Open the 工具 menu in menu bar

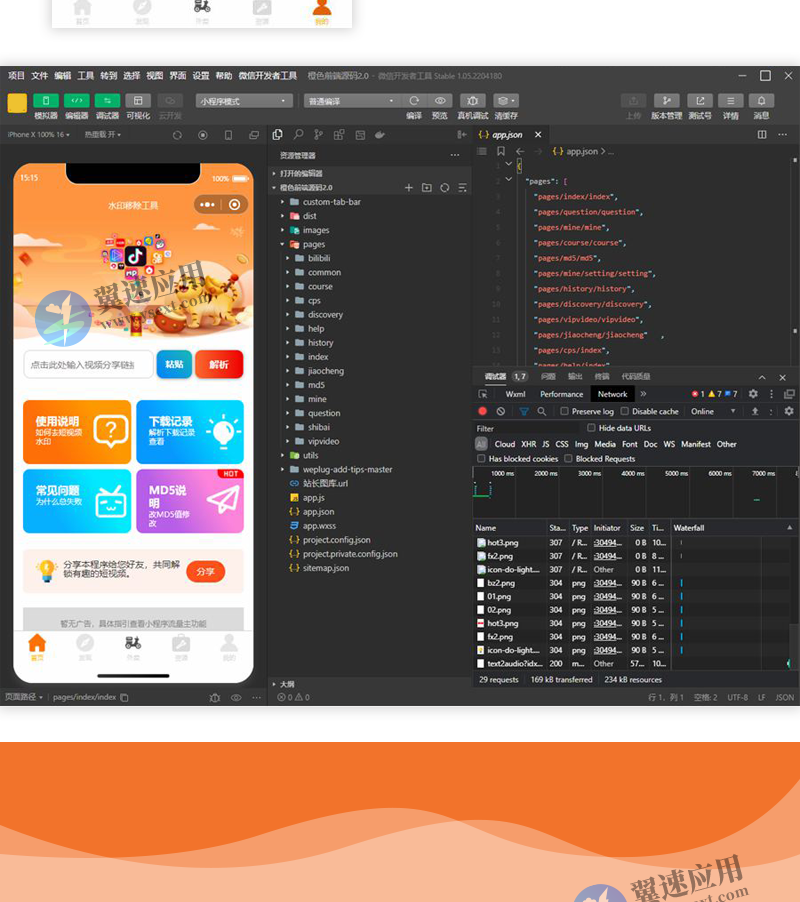(x=86, y=76)
